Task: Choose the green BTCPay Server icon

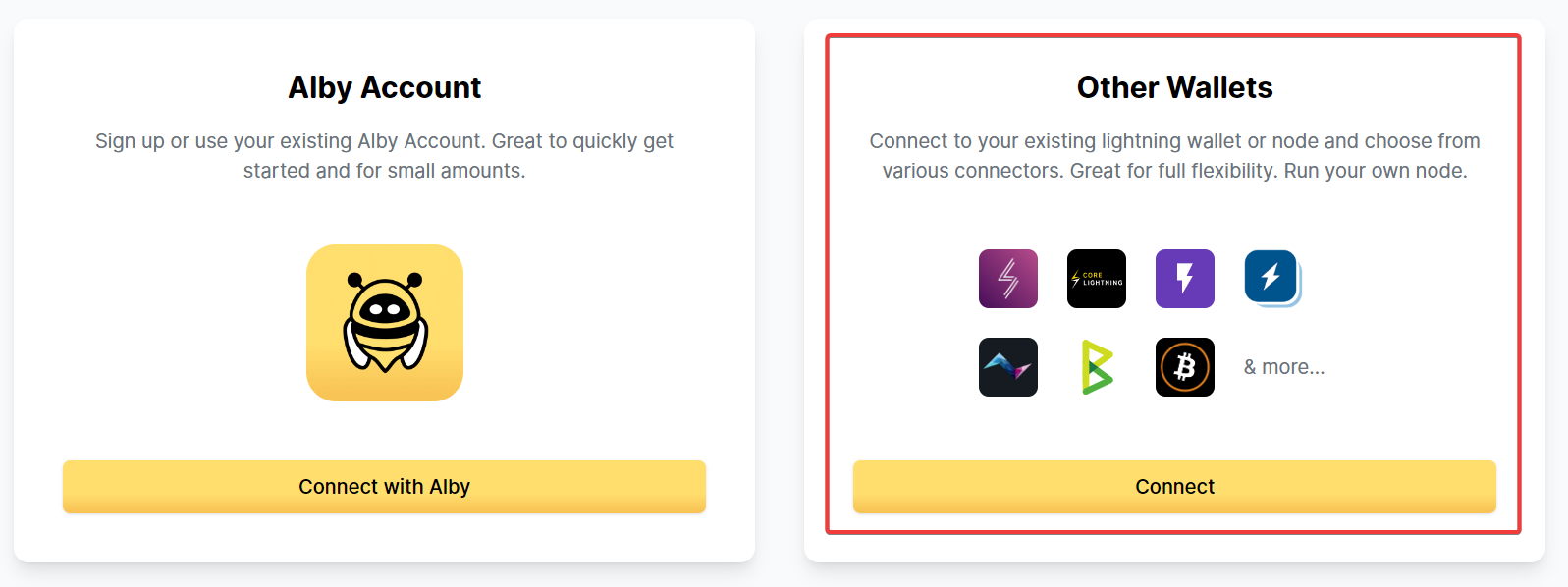Action: coord(1096,367)
